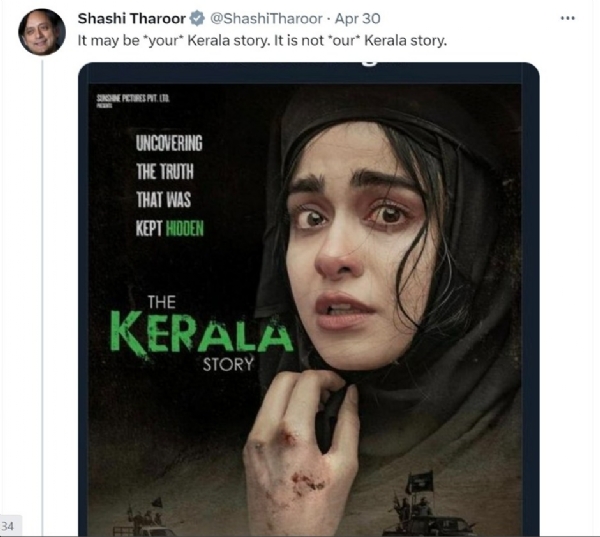600x537 pixels.
Task: Click the green word HIDDEN
Action: coord(184,228)
